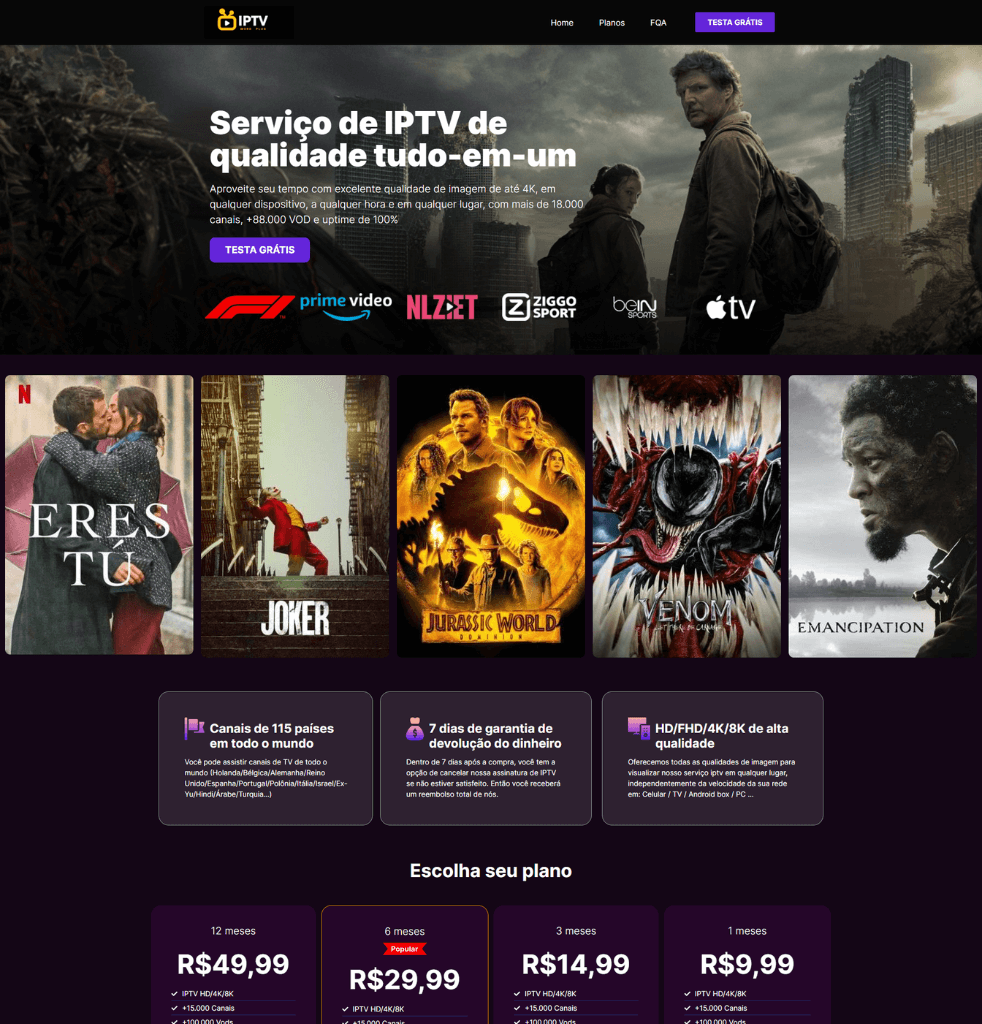Open the Eres Tú movie poster
This screenshot has height=1024, width=982.
(x=99, y=515)
